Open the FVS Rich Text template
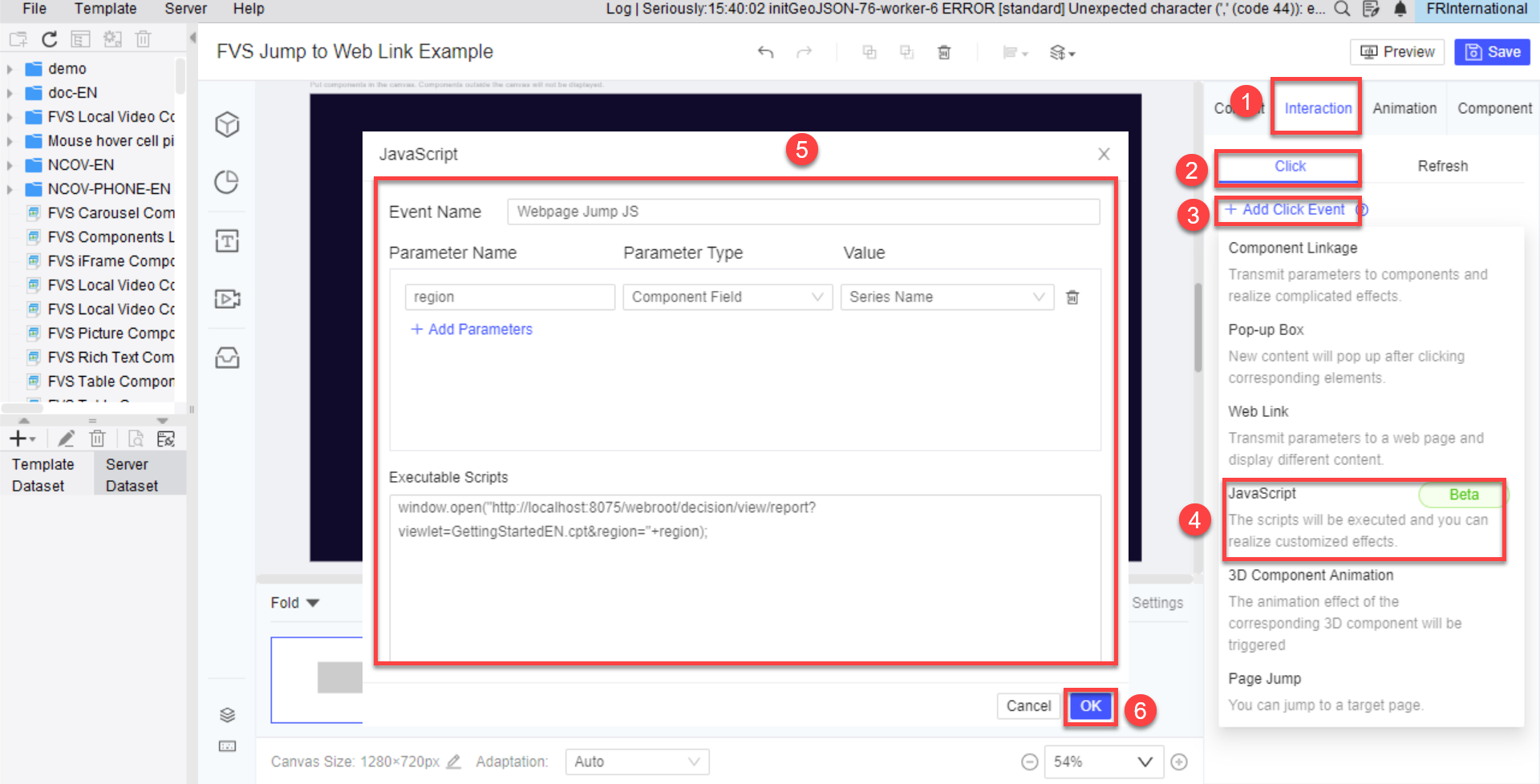 [x=110, y=358]
